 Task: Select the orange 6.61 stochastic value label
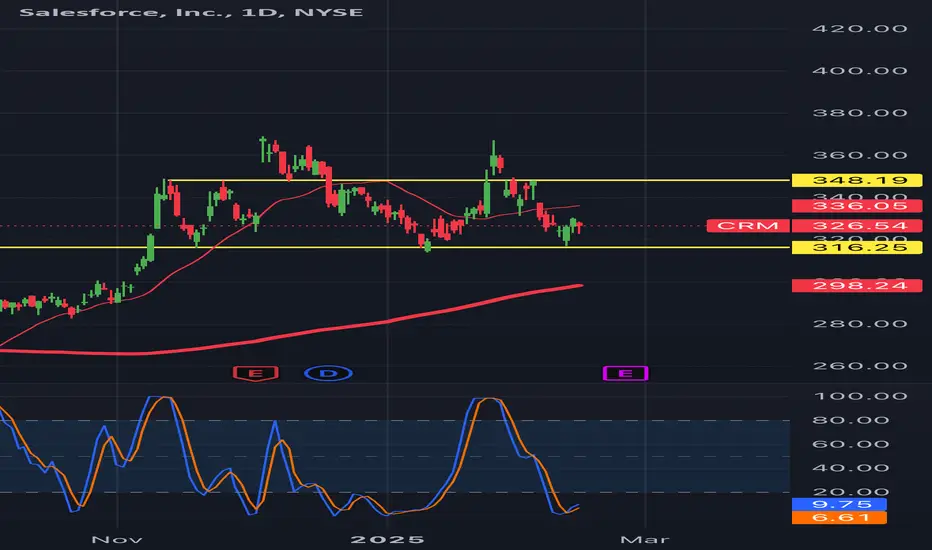click(x=839, y=517)
